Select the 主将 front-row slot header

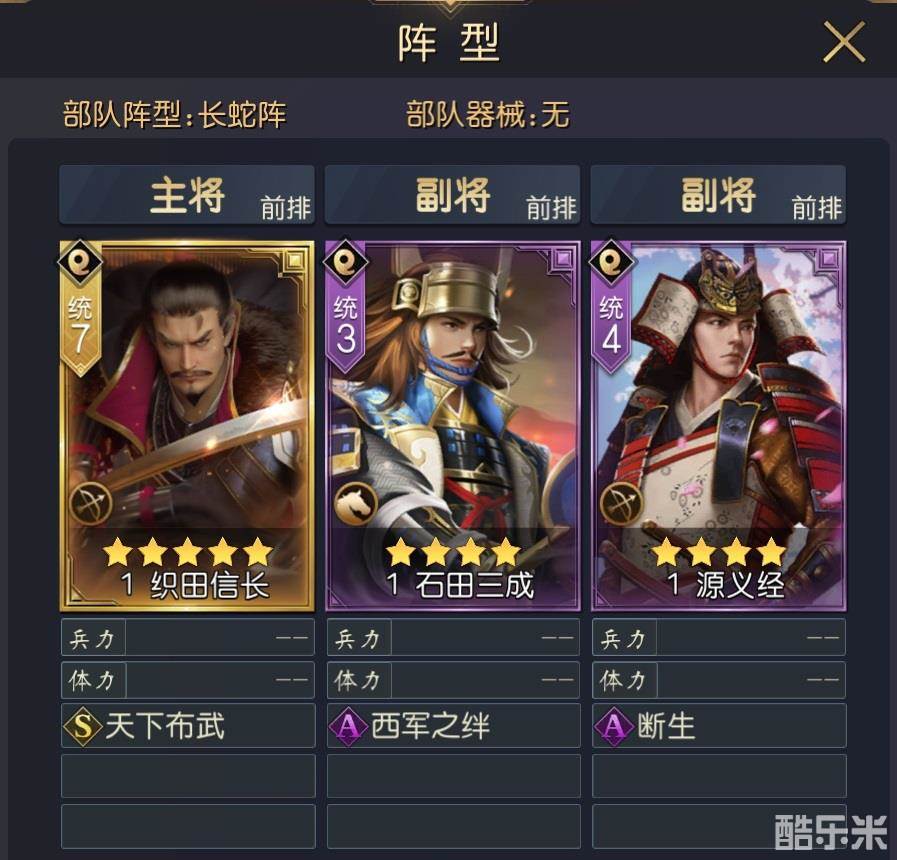pyautogui.click(x=187, y=195)
